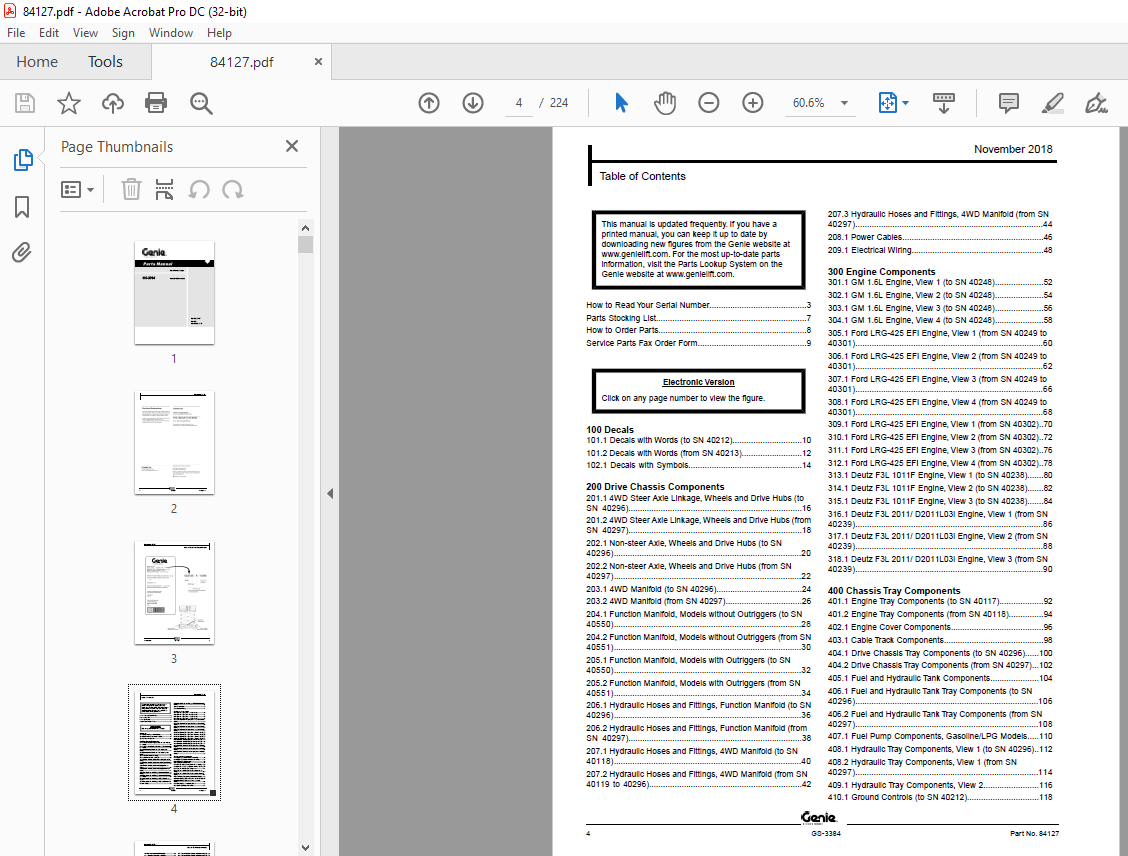
Task: Open '402.1 Engine Cover Components' entry
Action: pos(940,627)
